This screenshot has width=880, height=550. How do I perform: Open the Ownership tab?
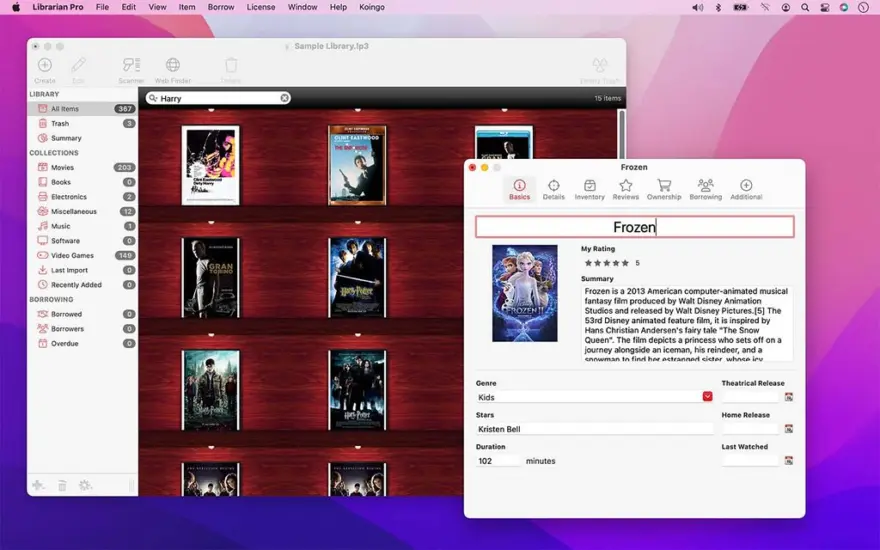(x=664, y=189)
